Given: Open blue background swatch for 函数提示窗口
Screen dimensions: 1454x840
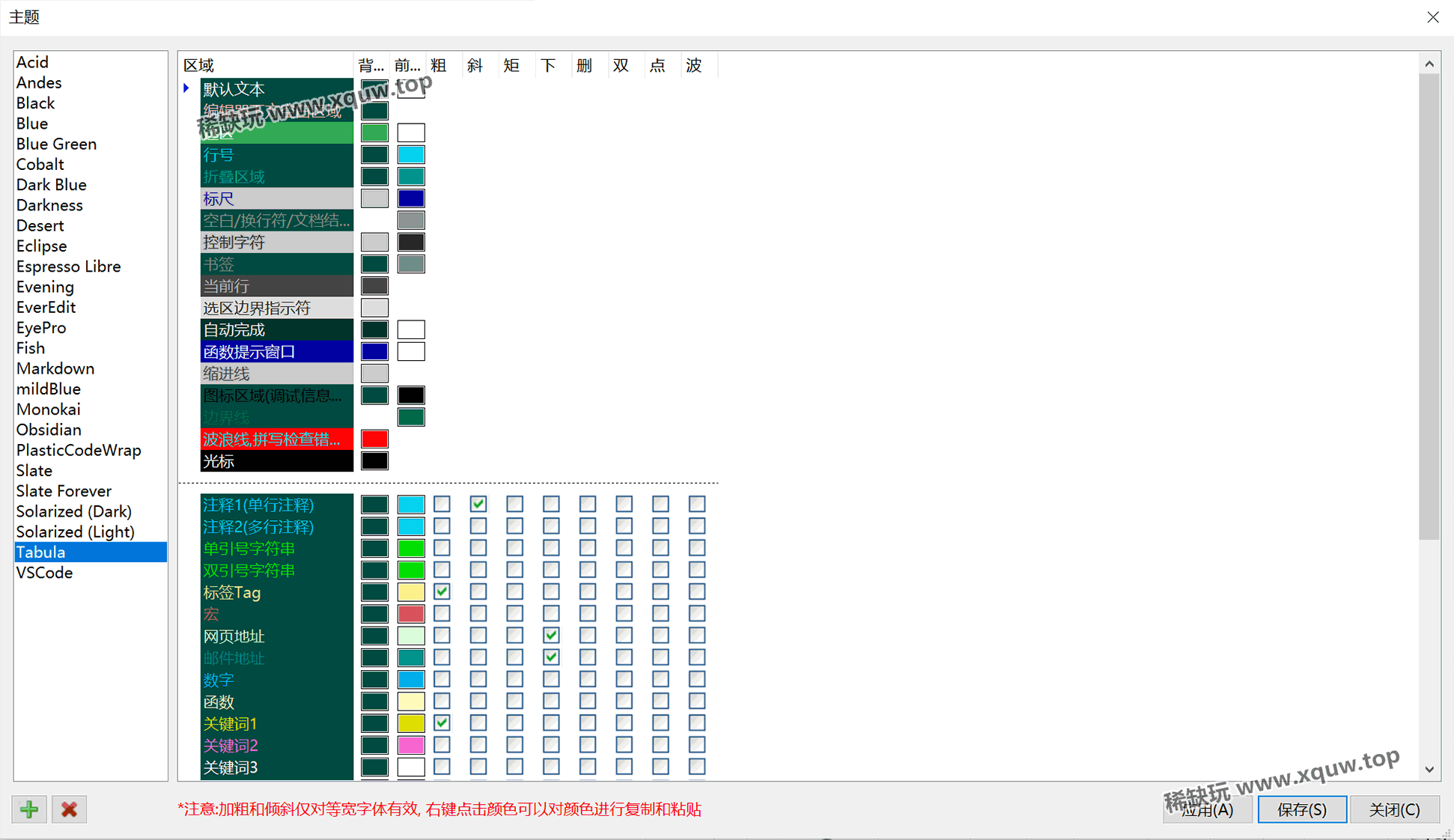Looking at the screenshot, I should click(374, 351).
